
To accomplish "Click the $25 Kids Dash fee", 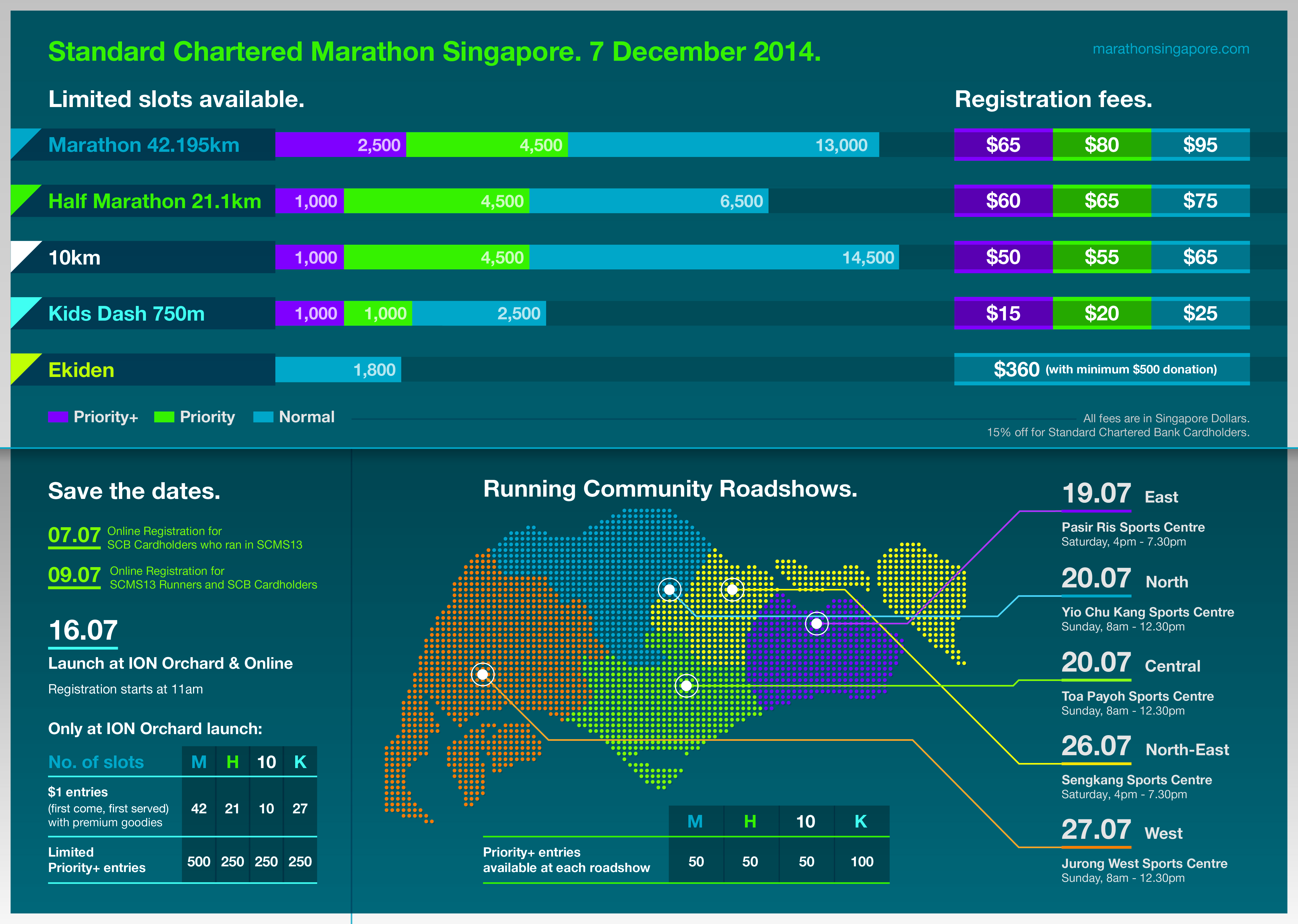I will [x=1200, y=313].
